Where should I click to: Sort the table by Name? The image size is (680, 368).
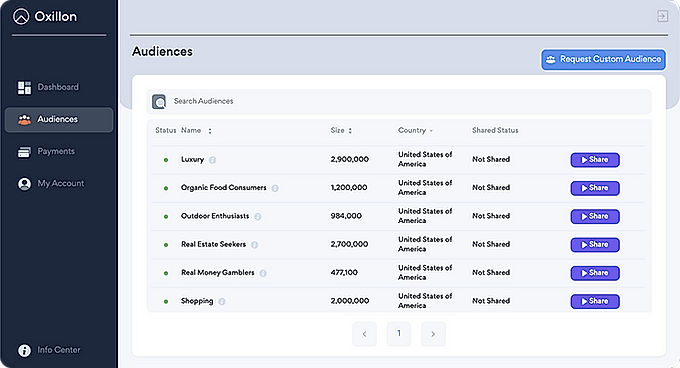point(210,130)
